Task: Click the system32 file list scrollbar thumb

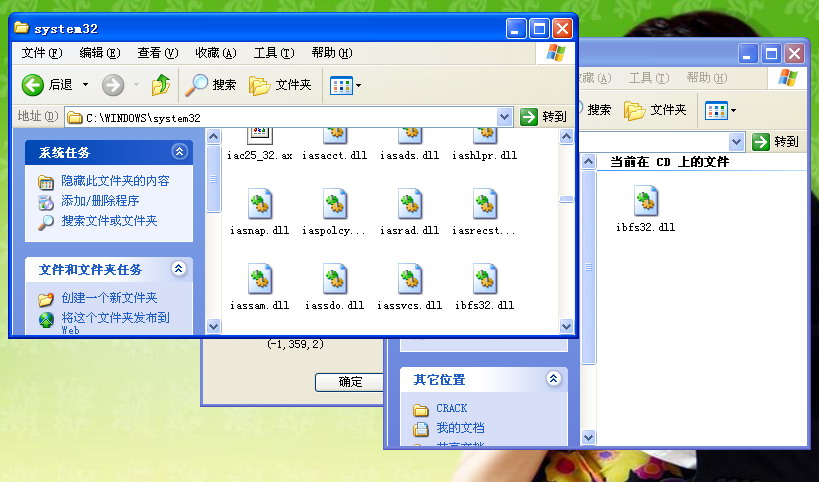Action: coord(567,199)
